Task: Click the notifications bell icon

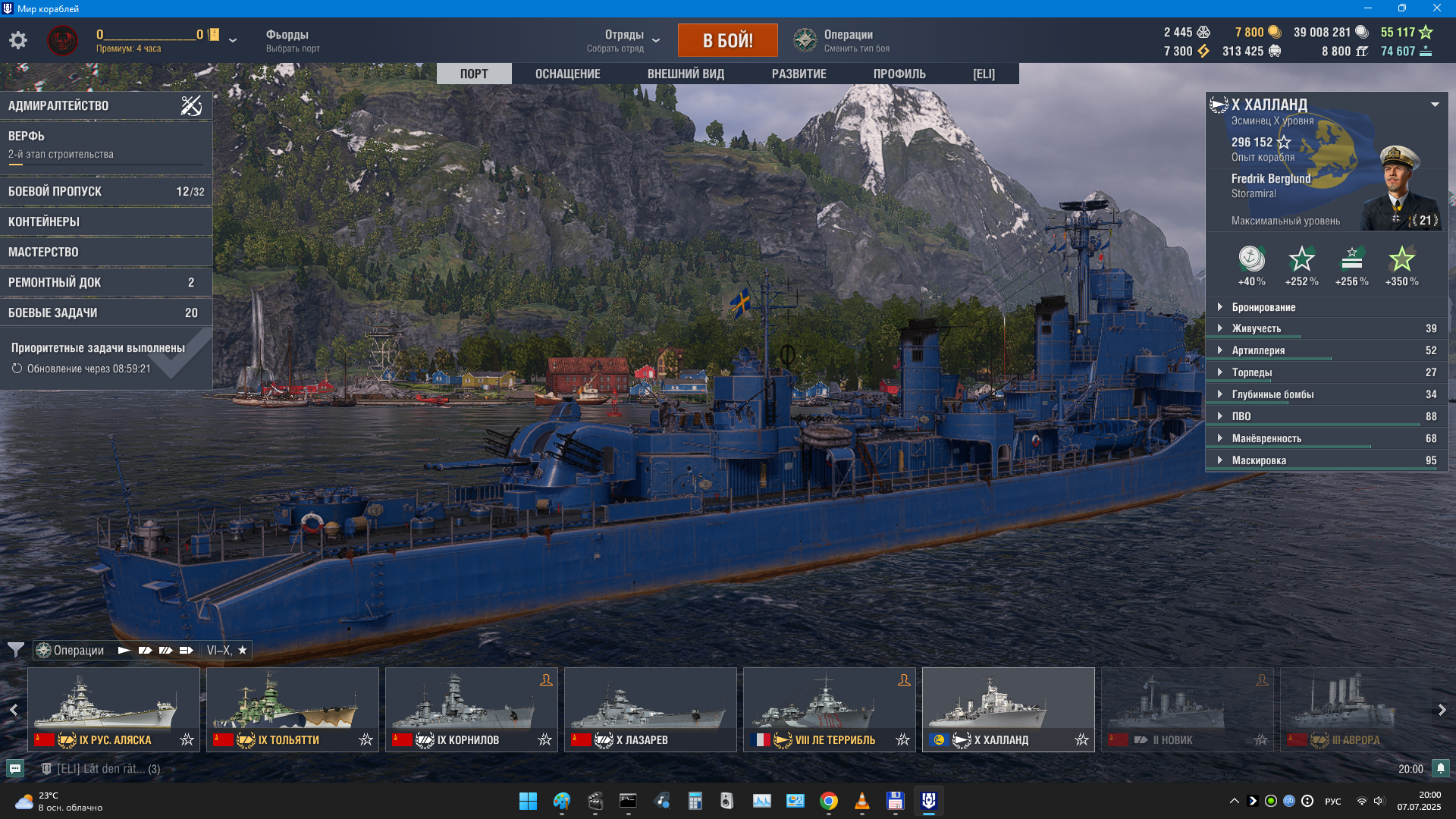Action: coord(1440,768)
